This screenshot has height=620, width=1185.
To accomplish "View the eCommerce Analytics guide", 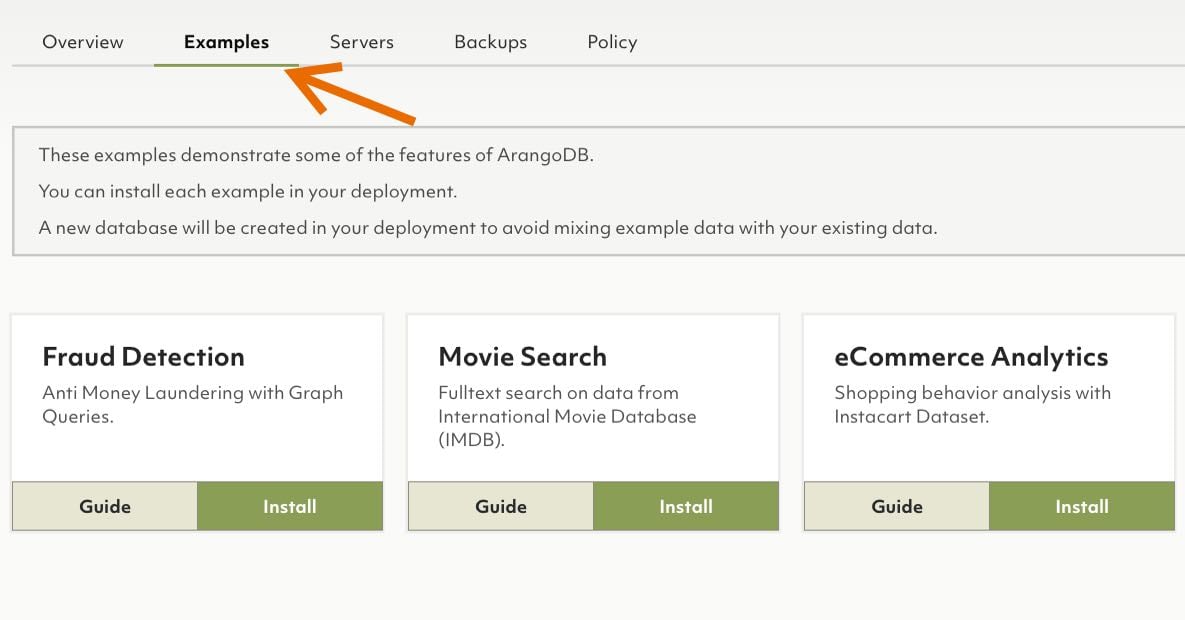I will click(896, 506).
